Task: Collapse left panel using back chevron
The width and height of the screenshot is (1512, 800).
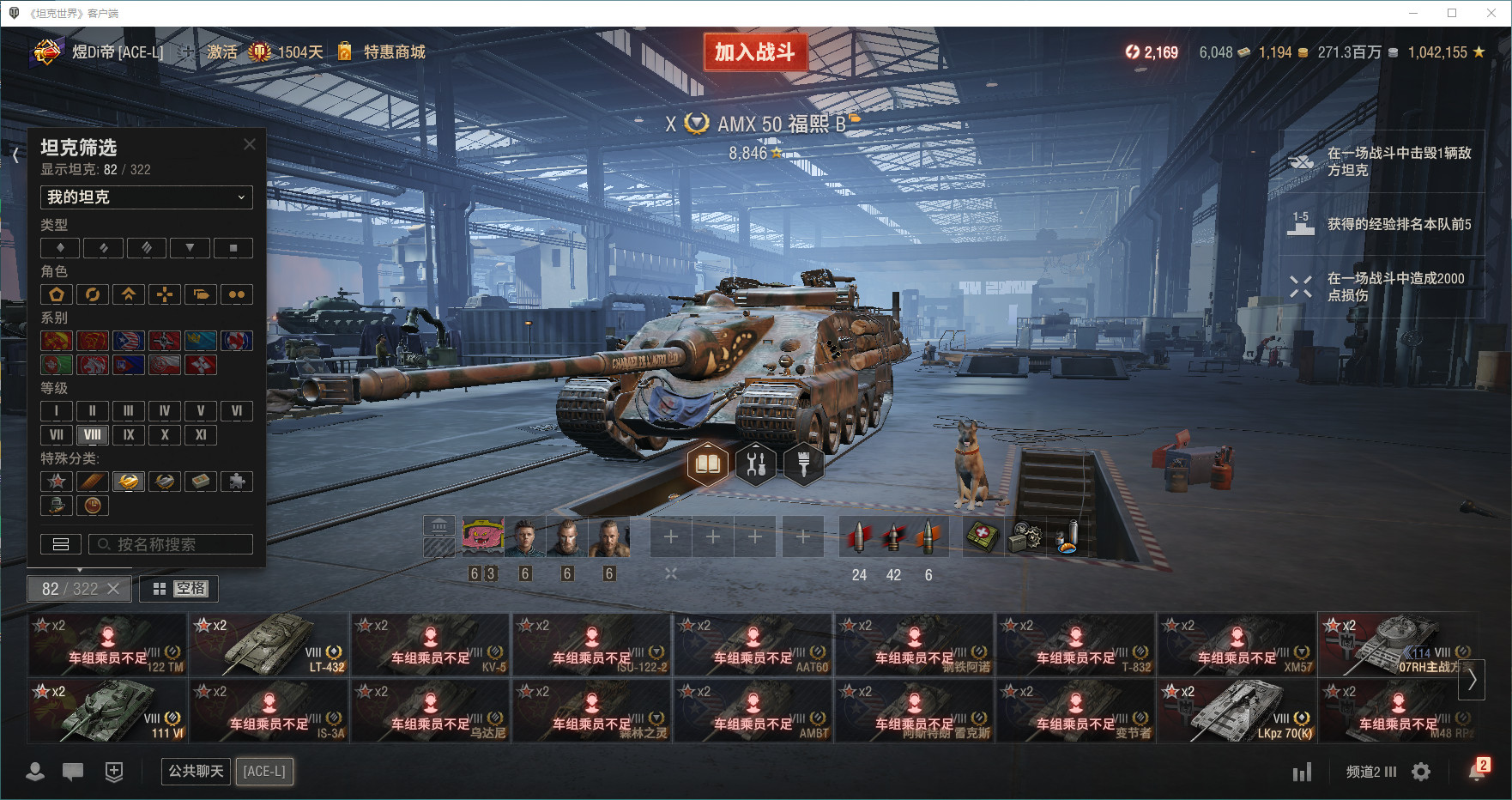Action: (15, 155)
